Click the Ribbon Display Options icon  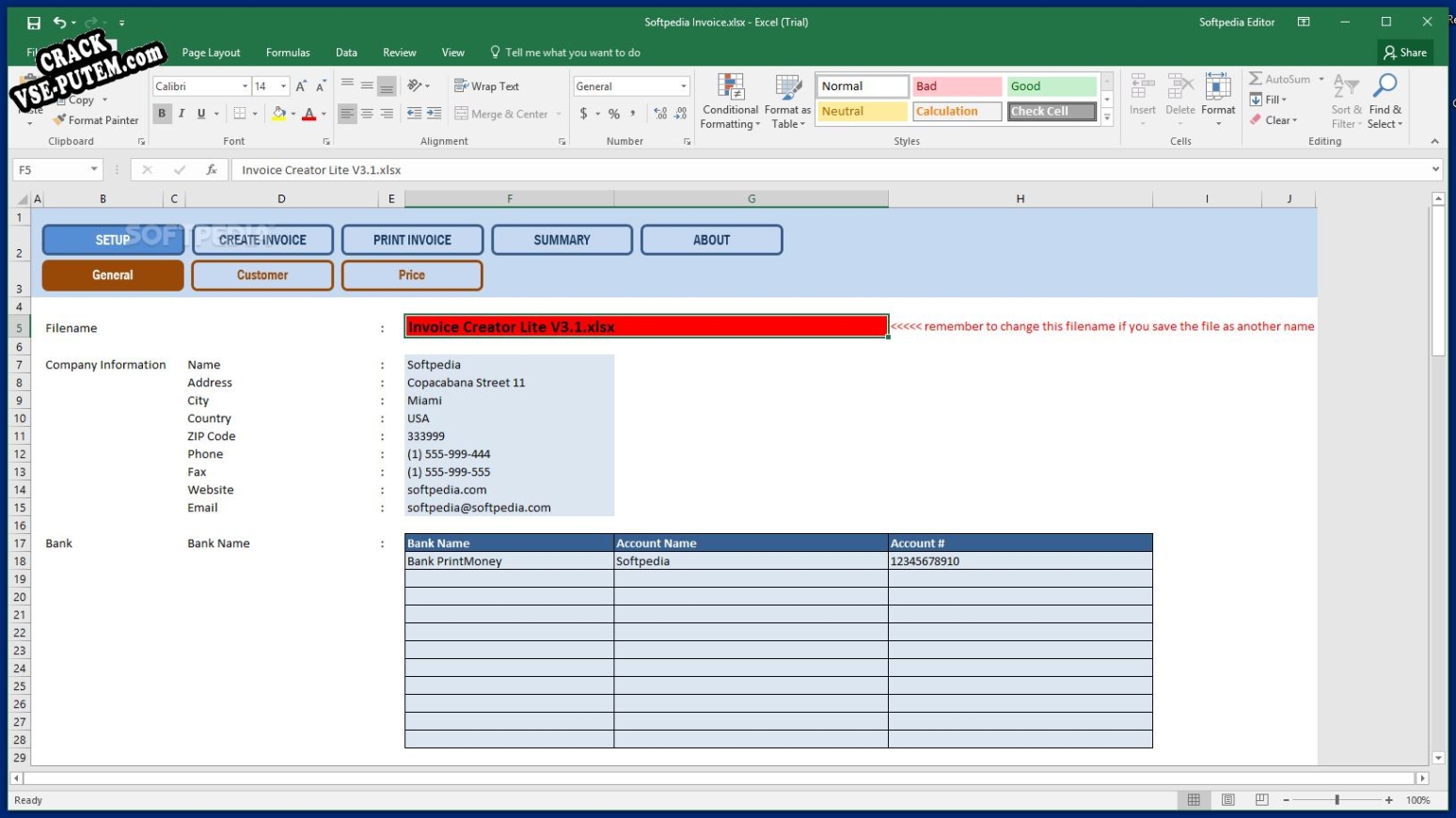(1304, 23)
